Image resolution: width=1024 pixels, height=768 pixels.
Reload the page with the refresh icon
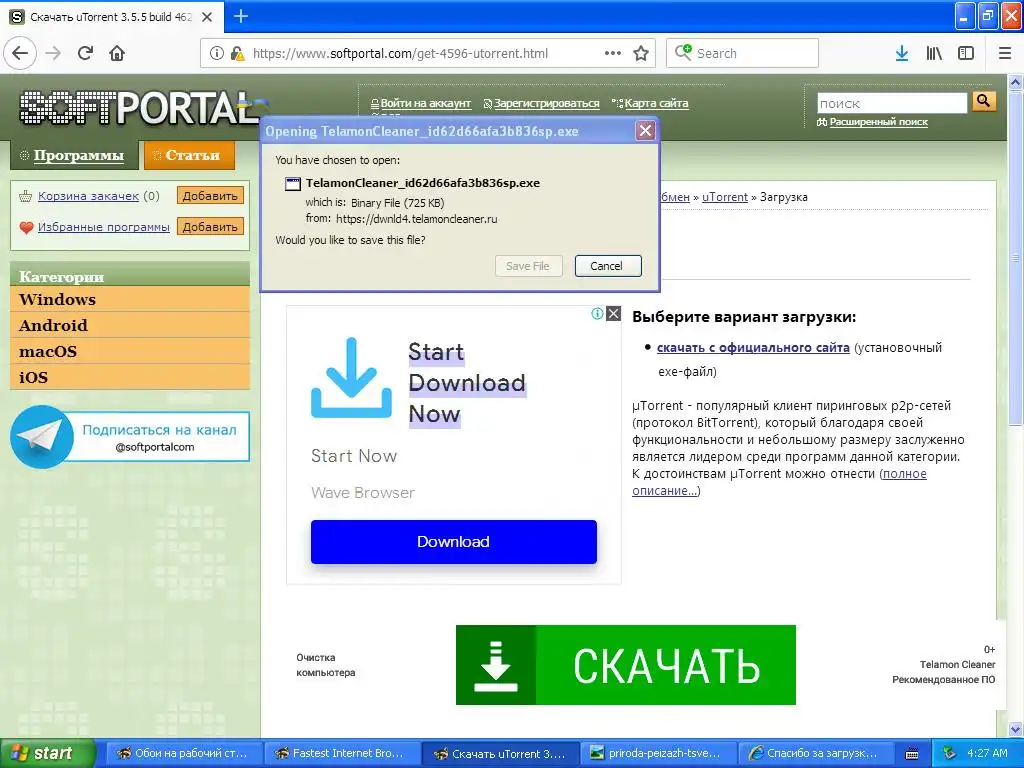pyautogui.click(x=86, y=53)
